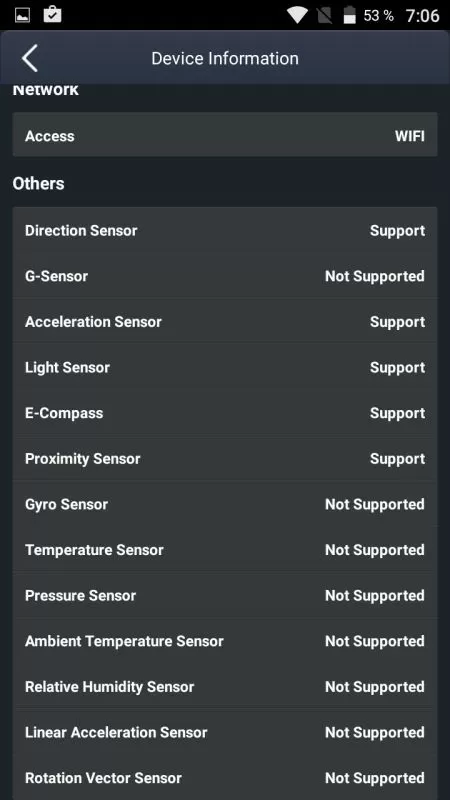Tap the image notification icon
The height and width of the screenshot is (800, 450).
[x=22, y=15]
